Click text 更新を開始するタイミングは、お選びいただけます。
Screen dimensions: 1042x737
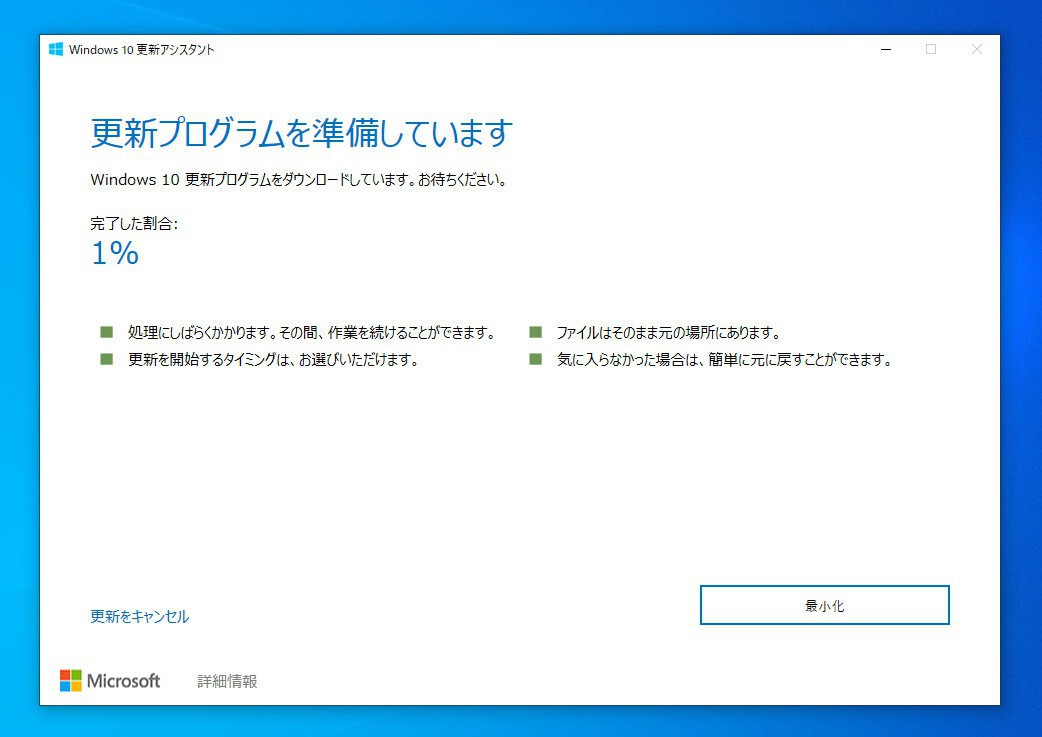pos(273,360)
